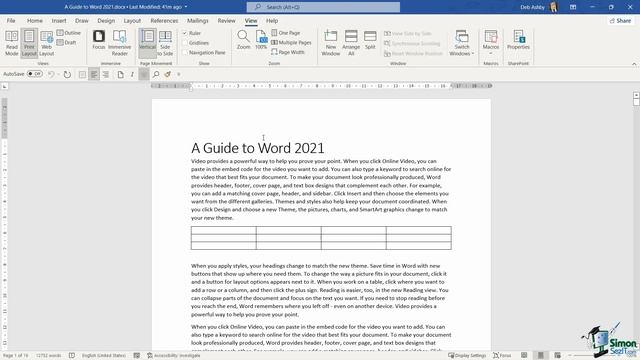Click the Undo button in Quick Access toolbar

51,74
